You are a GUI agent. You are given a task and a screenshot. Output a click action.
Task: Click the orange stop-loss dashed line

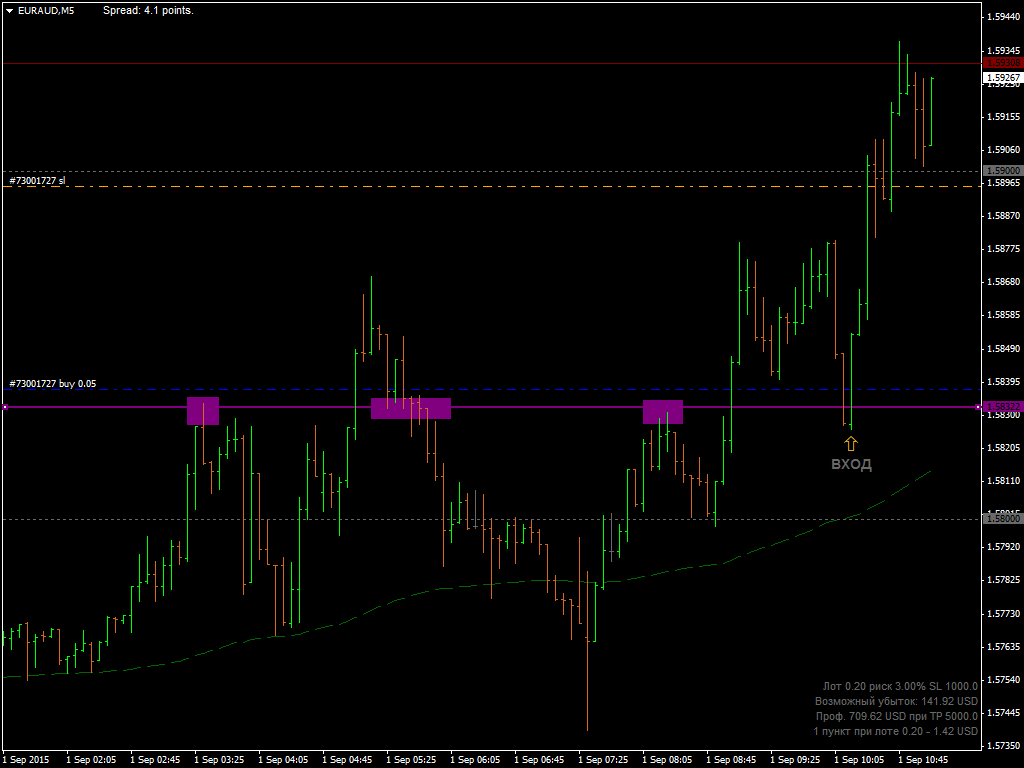[490, 187]
